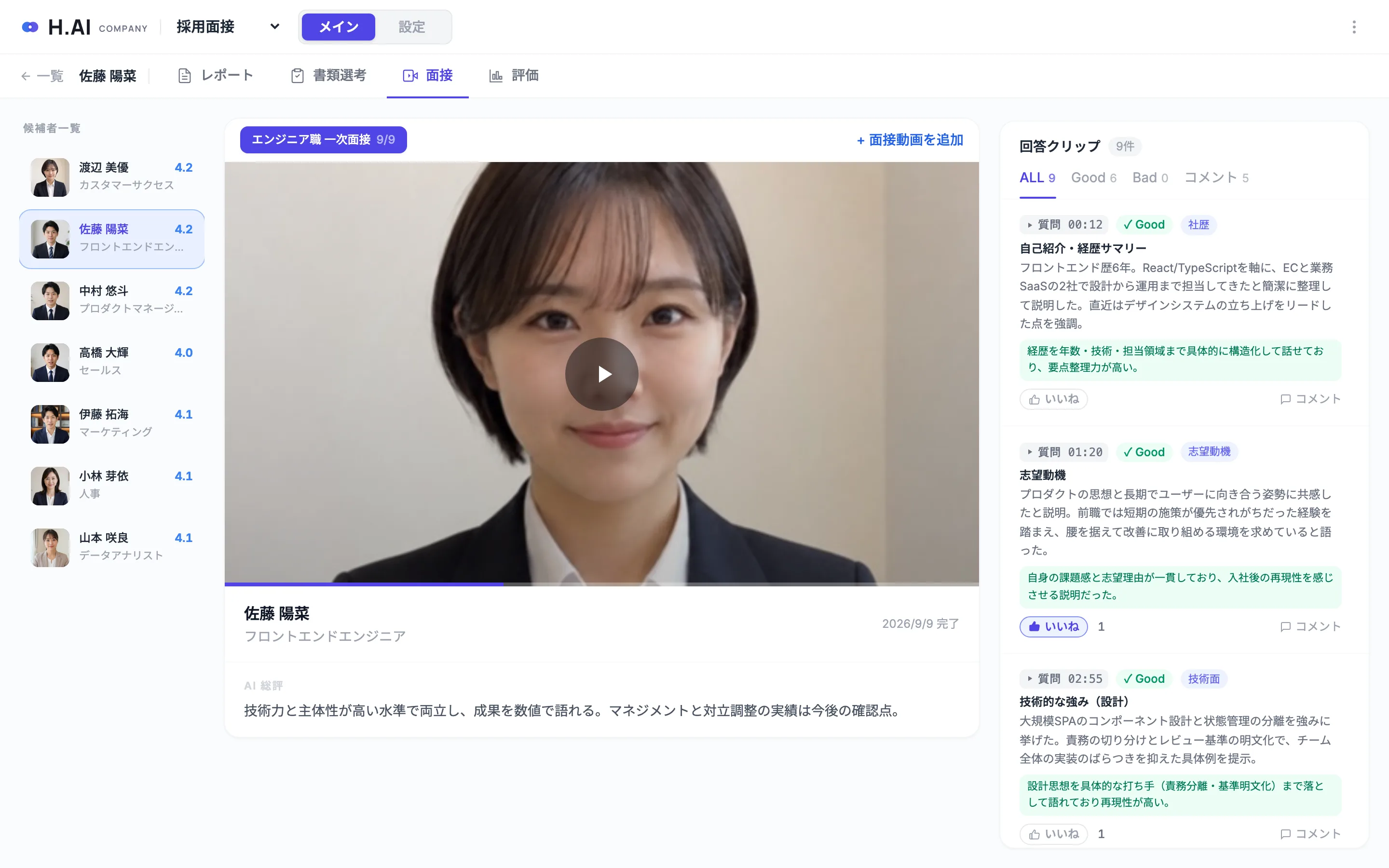Select candidate 小林 芽依
Viewport: 1389px width, 868px height.
pos(112,486)
